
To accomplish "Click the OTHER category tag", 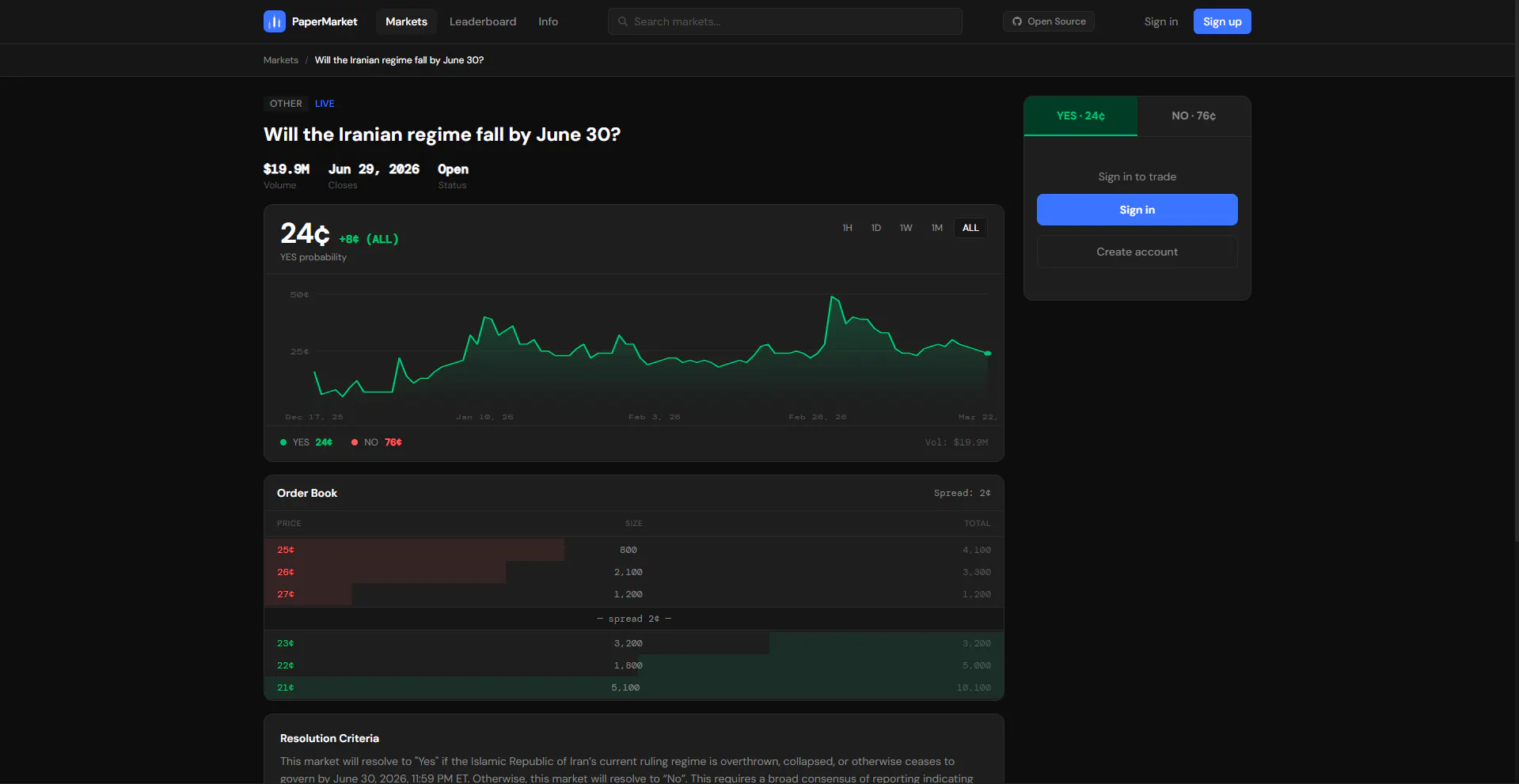I will click(286, 104).
